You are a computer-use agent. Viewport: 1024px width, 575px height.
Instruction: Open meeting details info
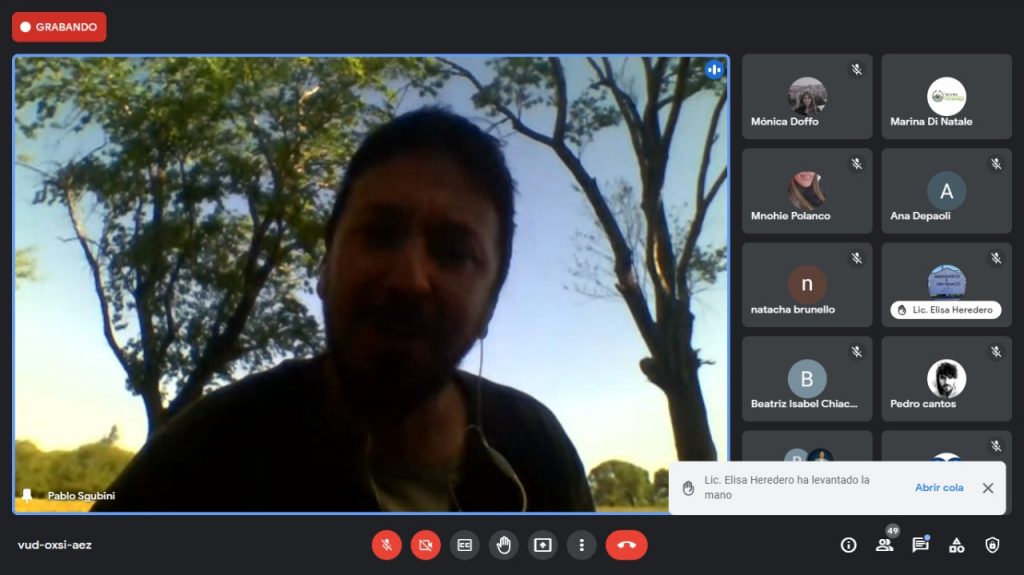pyautogui.click(x=848, y=545)
